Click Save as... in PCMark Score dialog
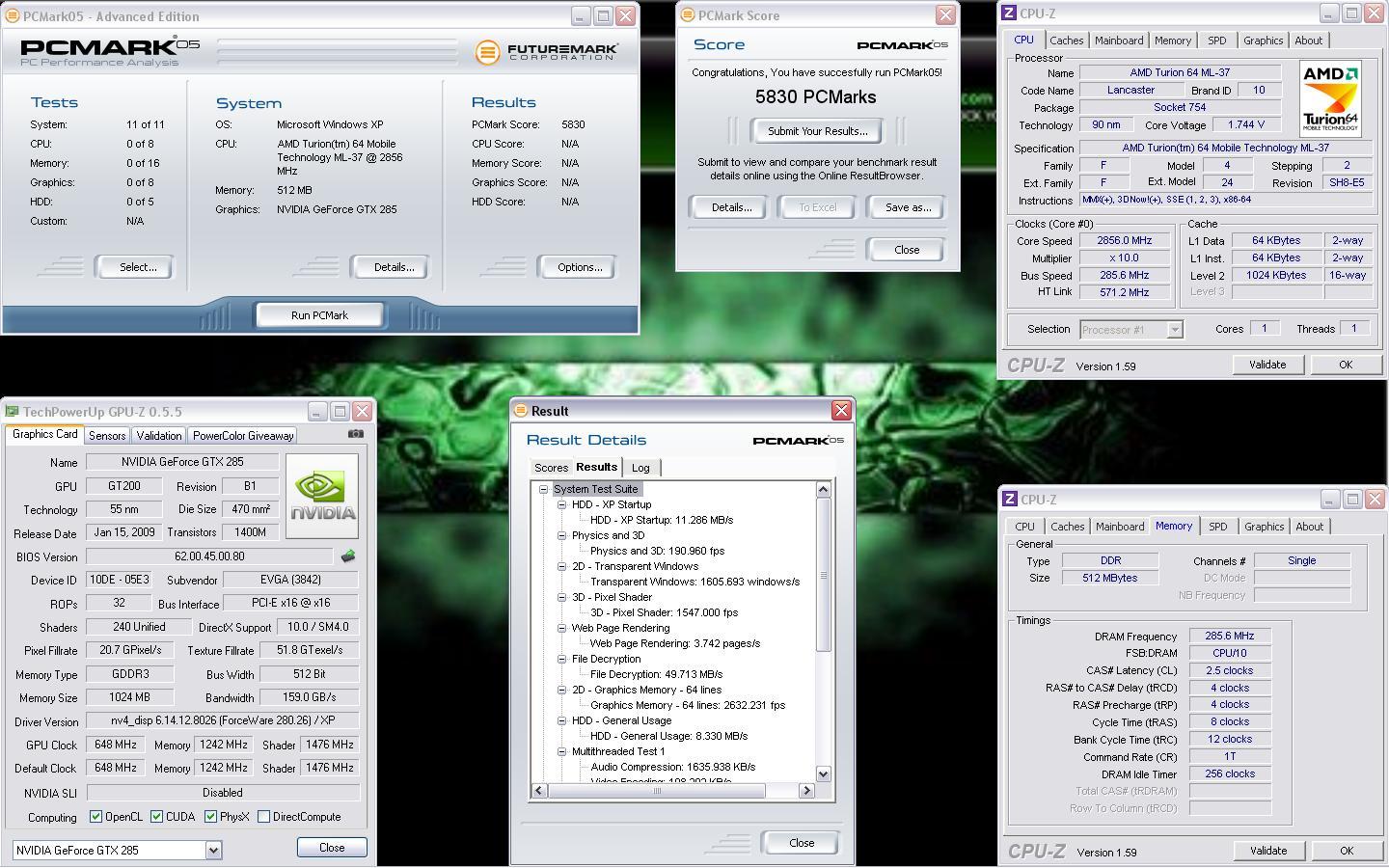Image resolution: width=1389 pixels, height=868 pixels. [x=908, y=207]
